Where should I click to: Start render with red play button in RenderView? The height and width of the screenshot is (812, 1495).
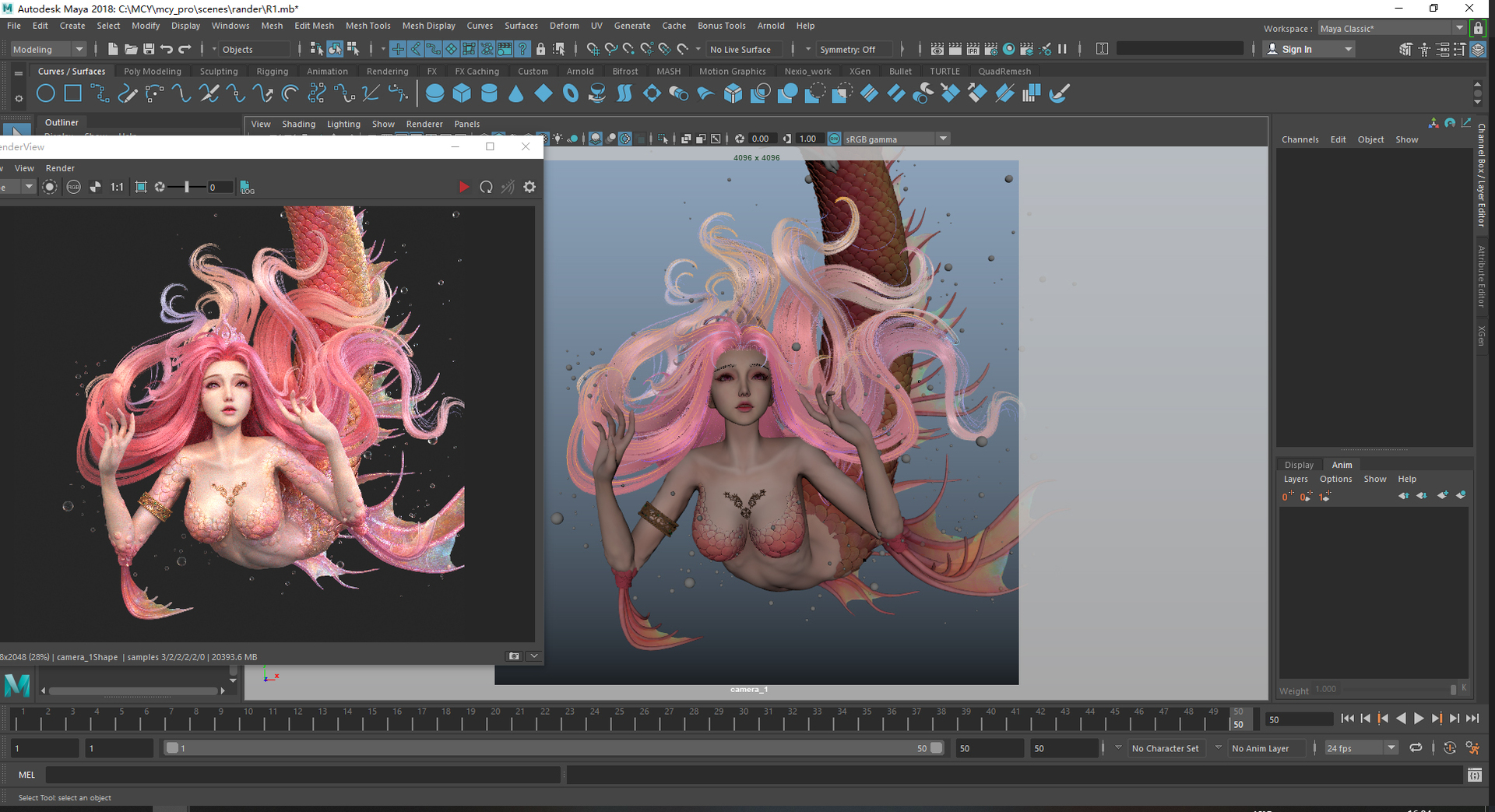tap(464, 187)
